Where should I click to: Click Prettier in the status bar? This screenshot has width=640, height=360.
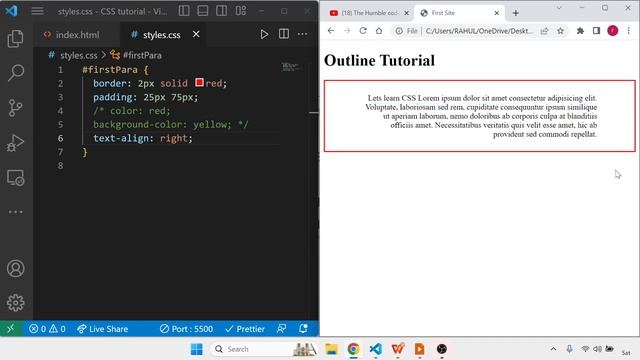coord(245,329)
